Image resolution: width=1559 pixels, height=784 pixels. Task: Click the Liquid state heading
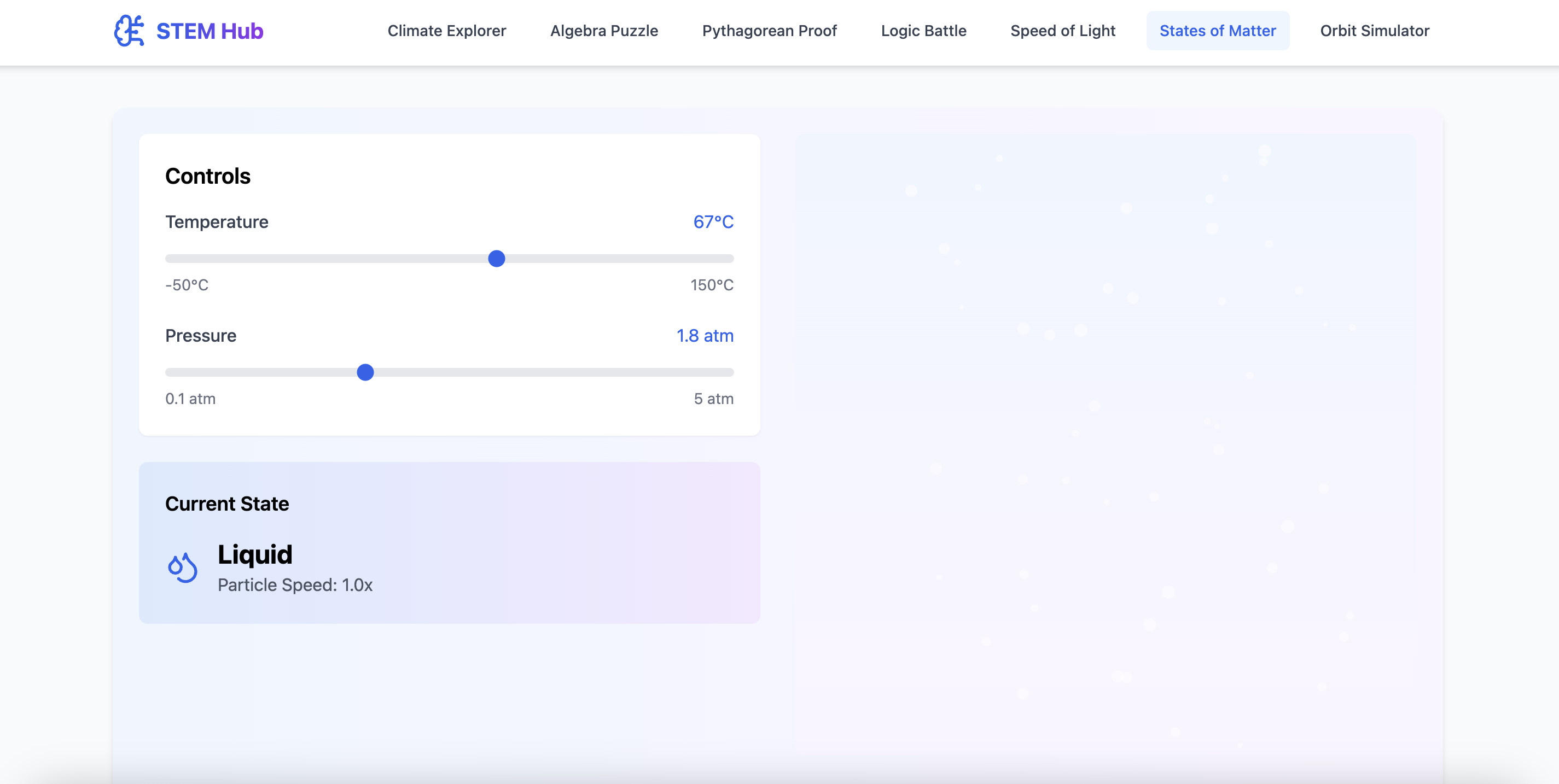[255, 554]
